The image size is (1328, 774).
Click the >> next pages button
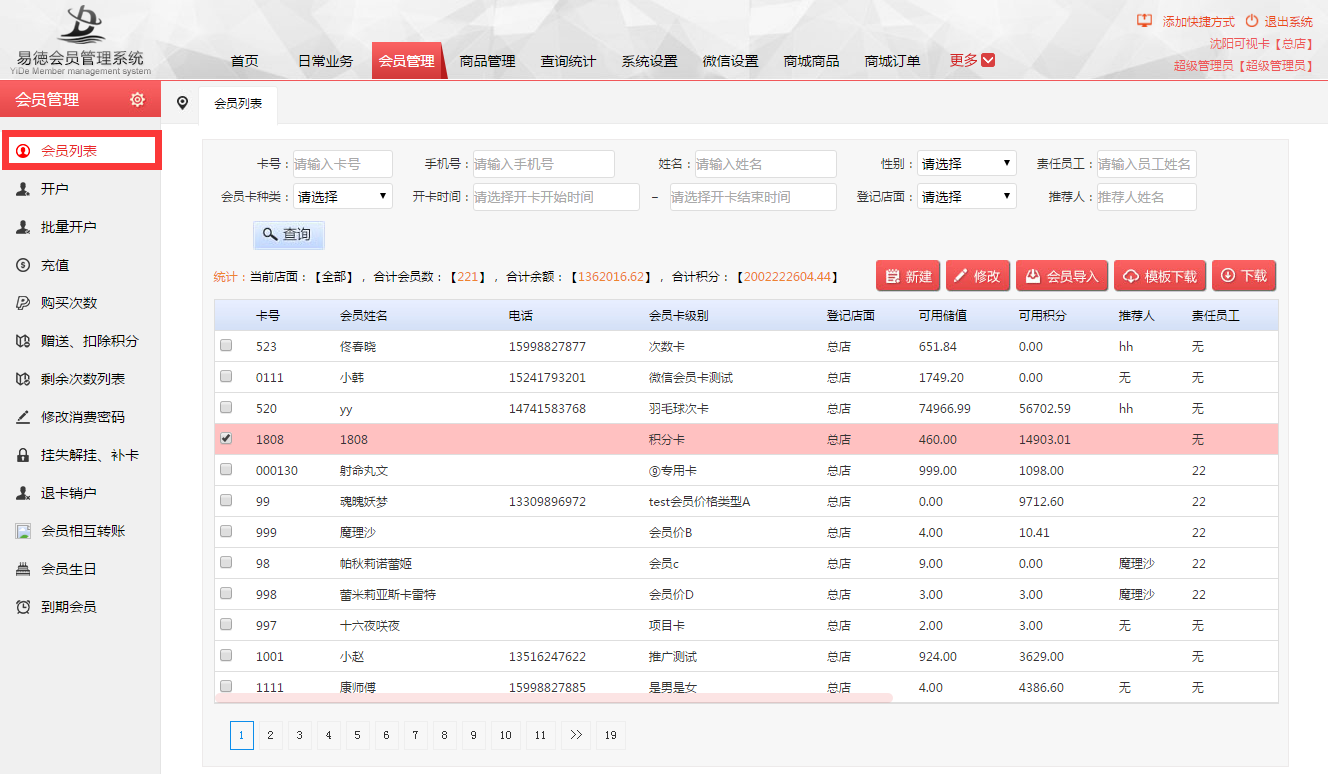[x=575, y=735]
